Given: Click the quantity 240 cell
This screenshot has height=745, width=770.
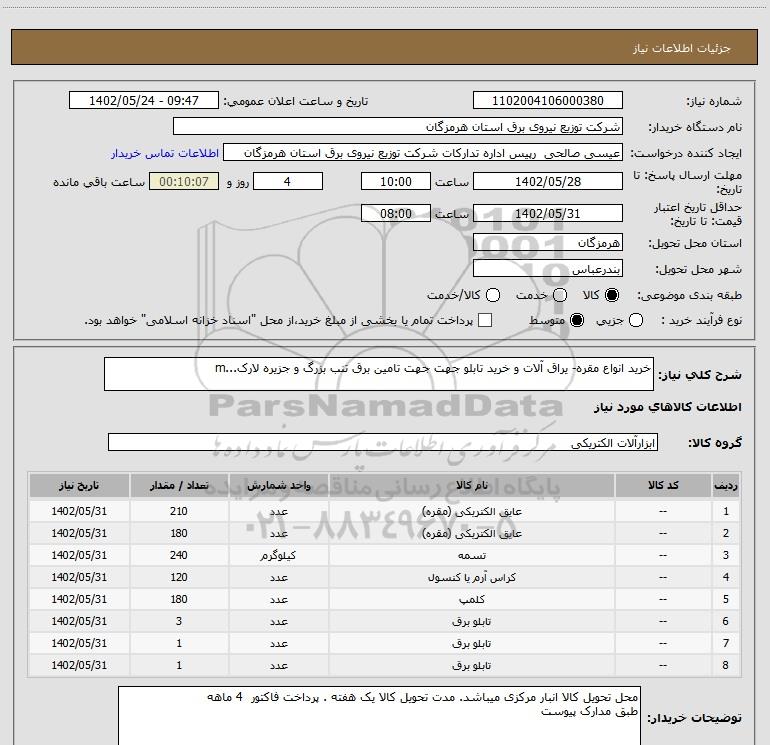Looking at the screenshot, I should 179,555.
